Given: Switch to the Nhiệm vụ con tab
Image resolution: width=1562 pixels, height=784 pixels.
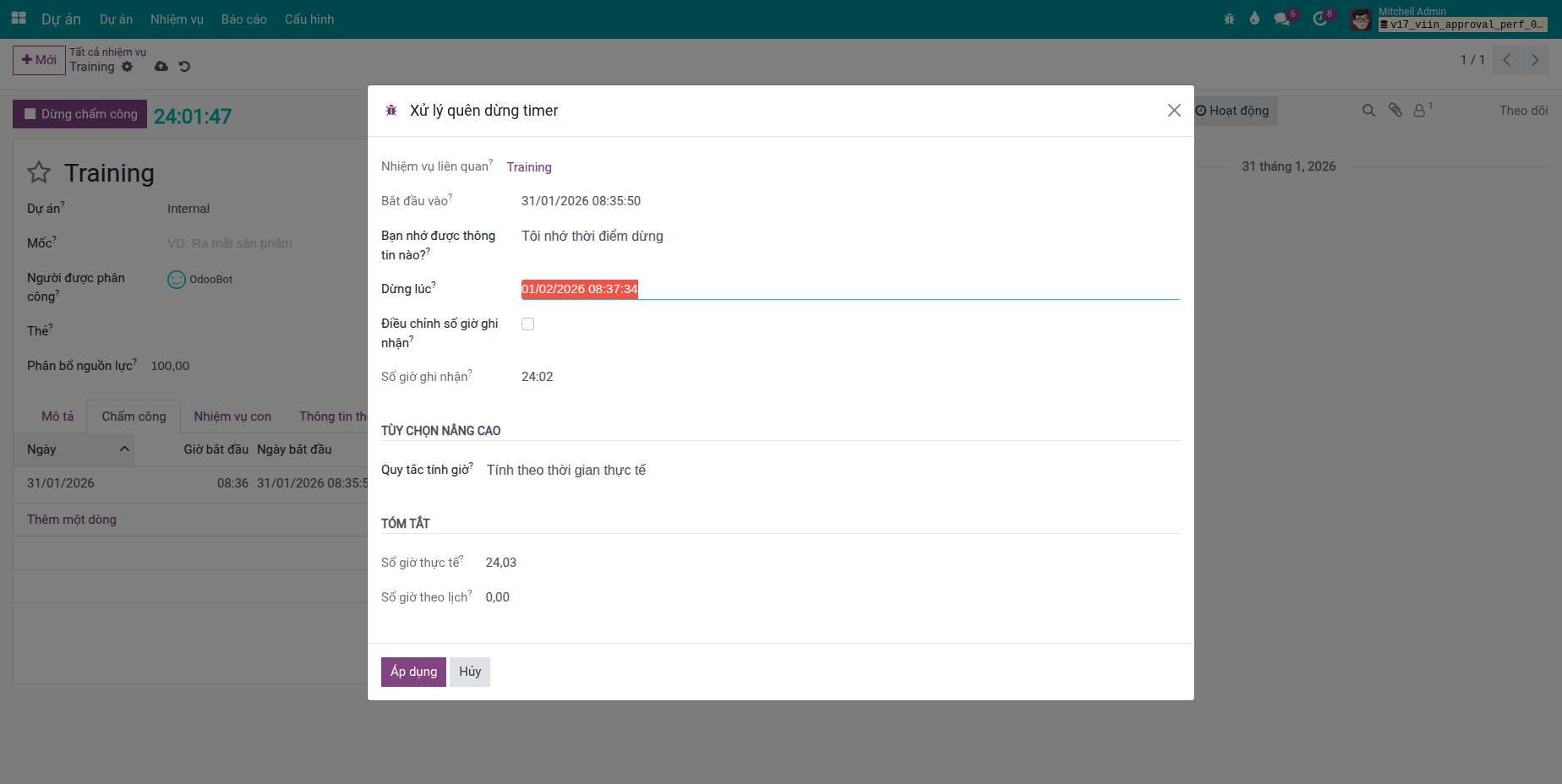Looking at the screenshot, I should click(232, 416).
